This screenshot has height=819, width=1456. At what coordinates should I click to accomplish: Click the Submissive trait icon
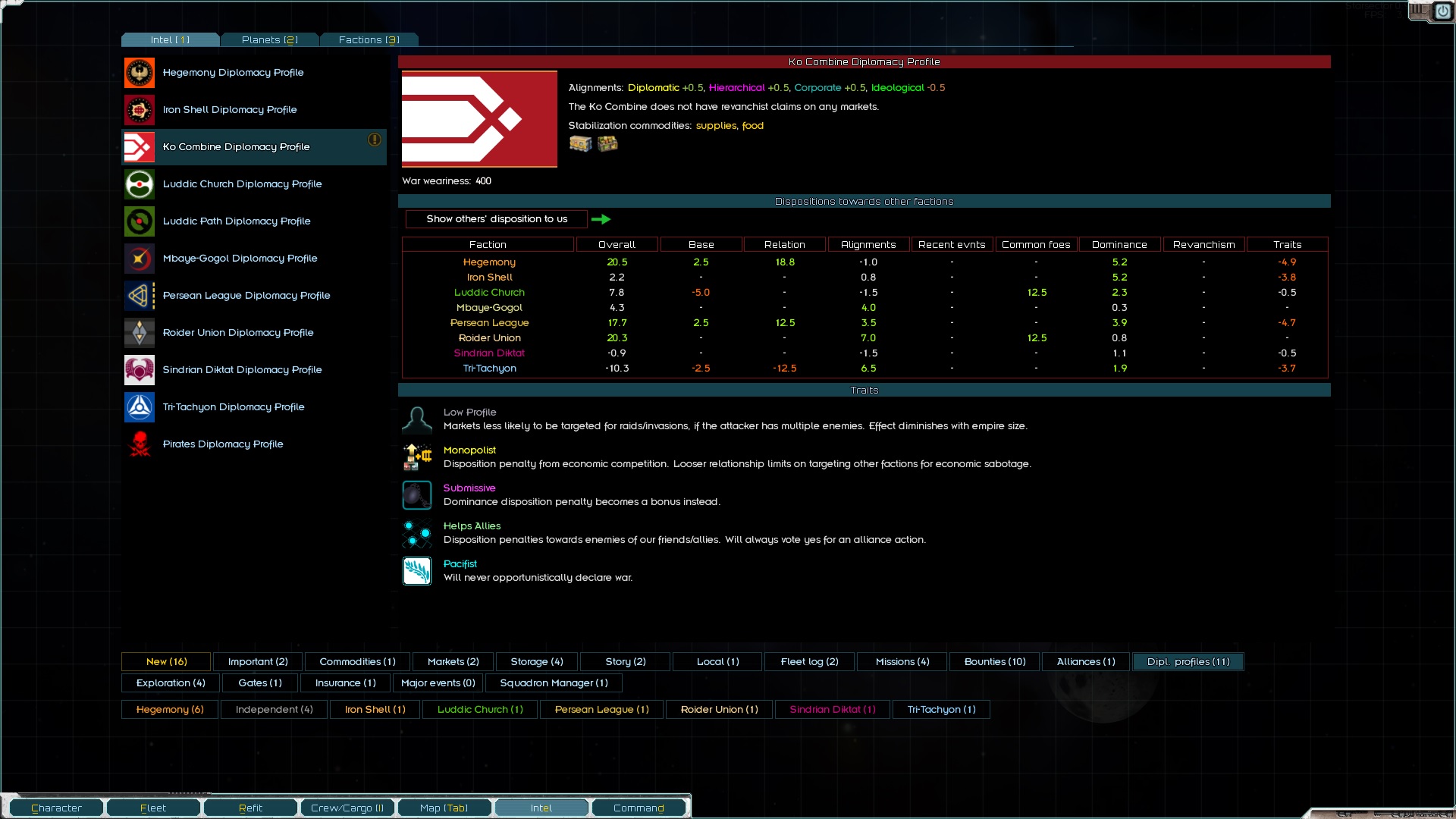pos(417,495)
